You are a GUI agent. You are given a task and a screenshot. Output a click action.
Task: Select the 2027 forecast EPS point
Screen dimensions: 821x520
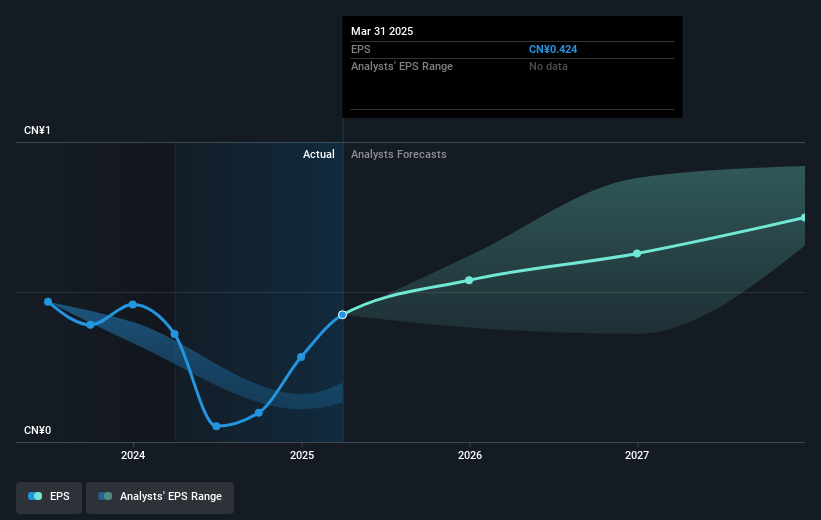point(637,253)
